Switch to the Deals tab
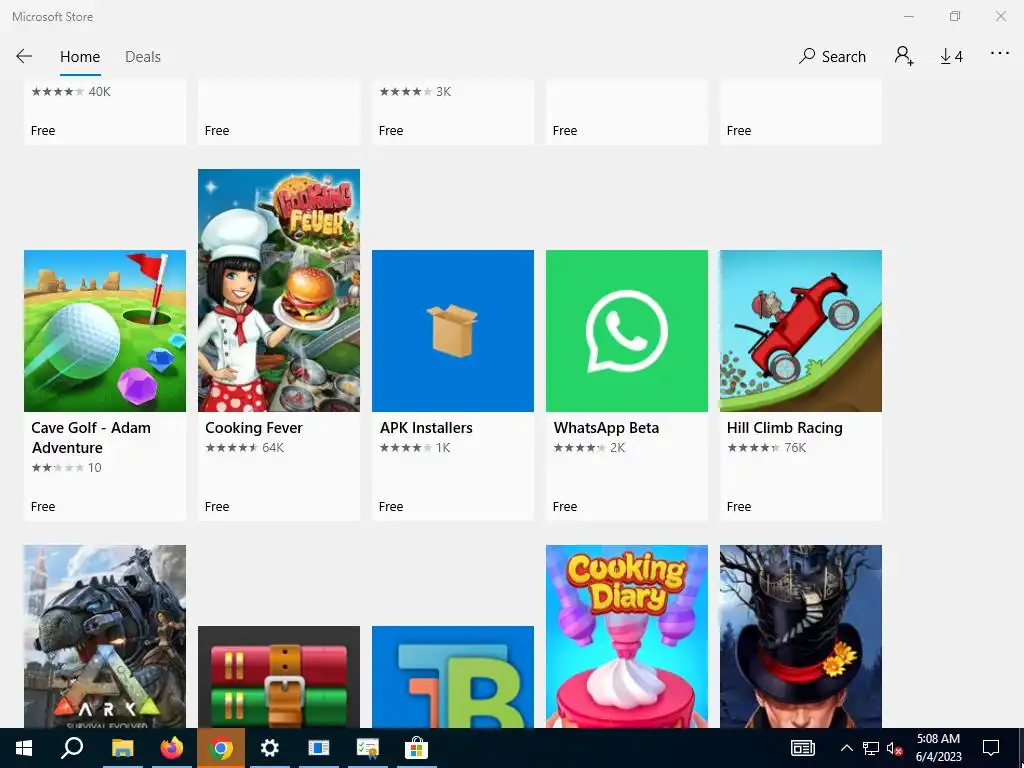The height and width of the screenshot is (768, 1024). coord(142,57)
